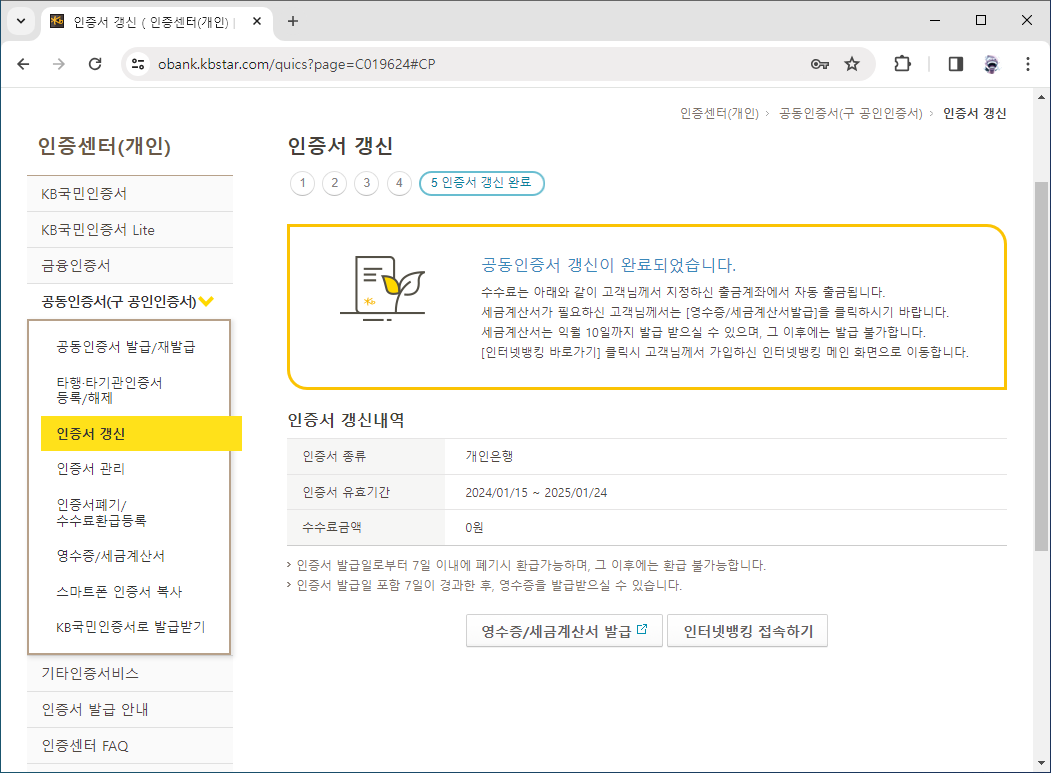Screen dimensions: 1051x773
Task: Click the fee amount value 0원
Action: coord(474,528)
